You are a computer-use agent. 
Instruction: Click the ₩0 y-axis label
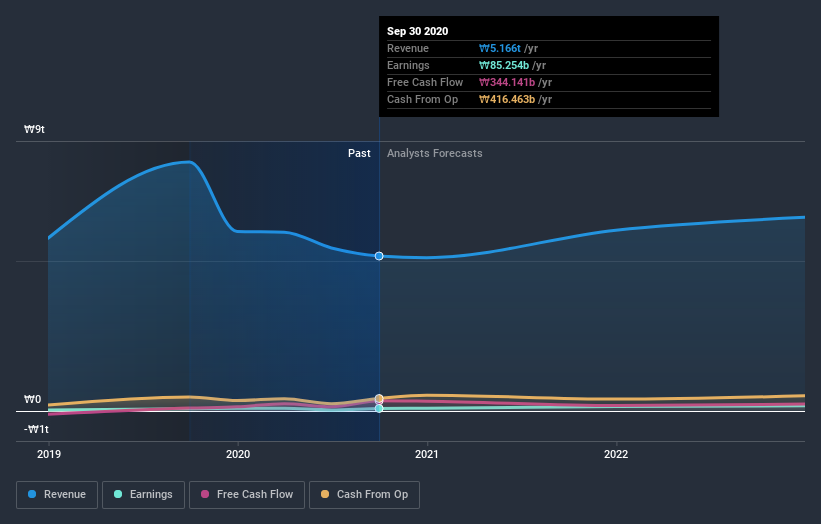[32, 399]
